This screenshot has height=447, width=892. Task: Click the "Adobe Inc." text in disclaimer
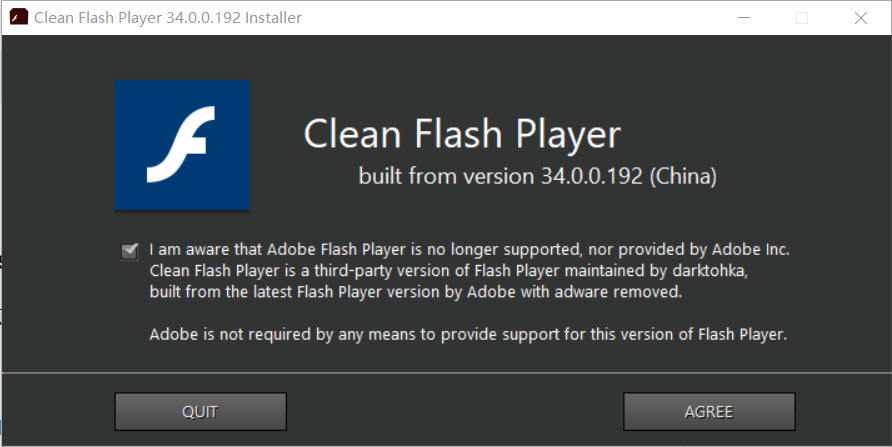pos(755,249)
